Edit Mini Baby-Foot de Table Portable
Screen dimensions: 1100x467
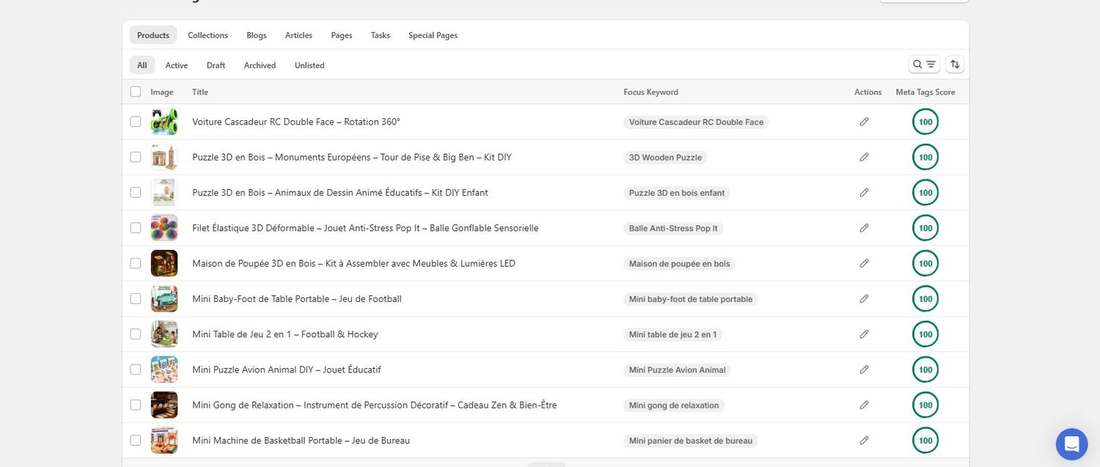tap(864, 299)
